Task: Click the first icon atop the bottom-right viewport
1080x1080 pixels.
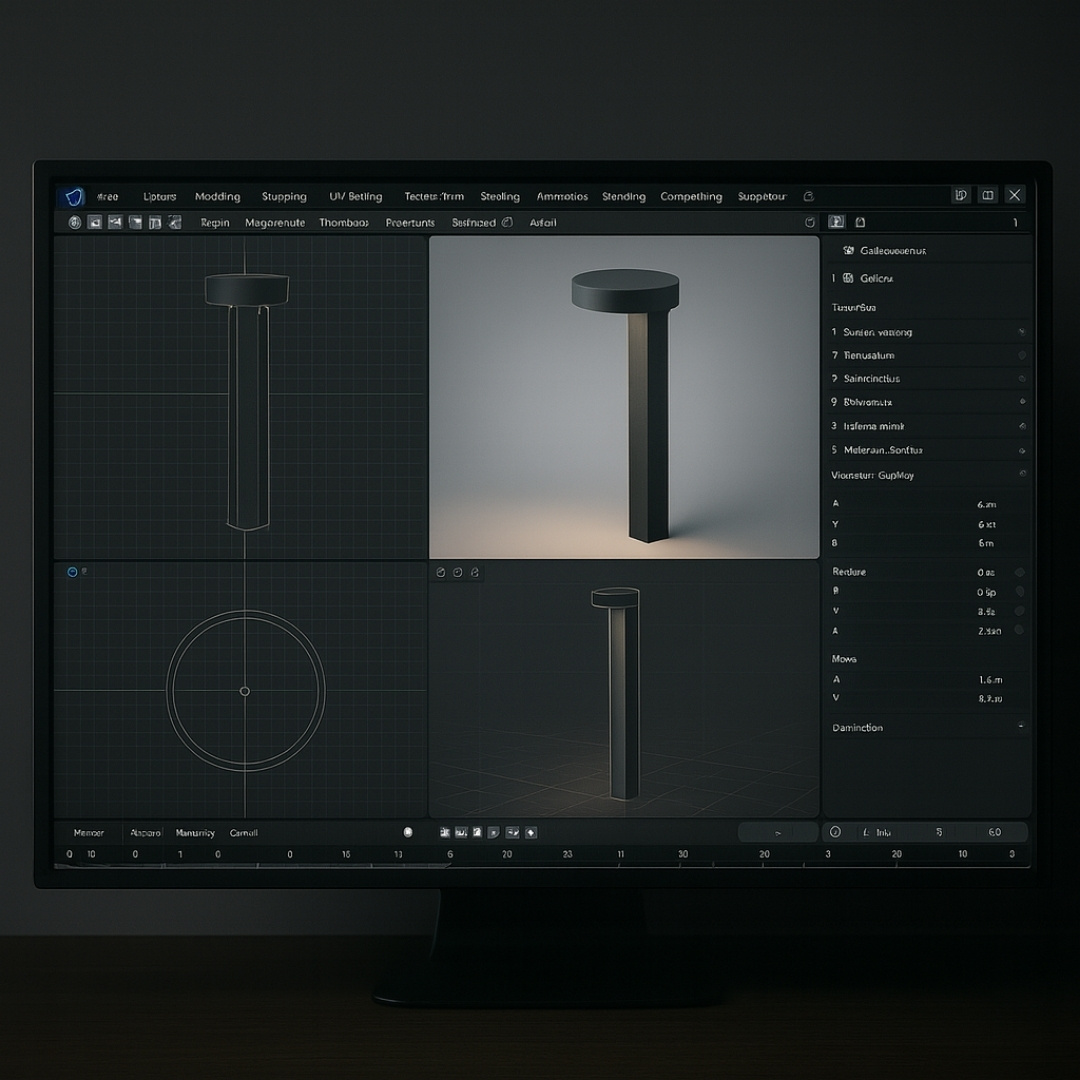Action: [x=441, y=572]
